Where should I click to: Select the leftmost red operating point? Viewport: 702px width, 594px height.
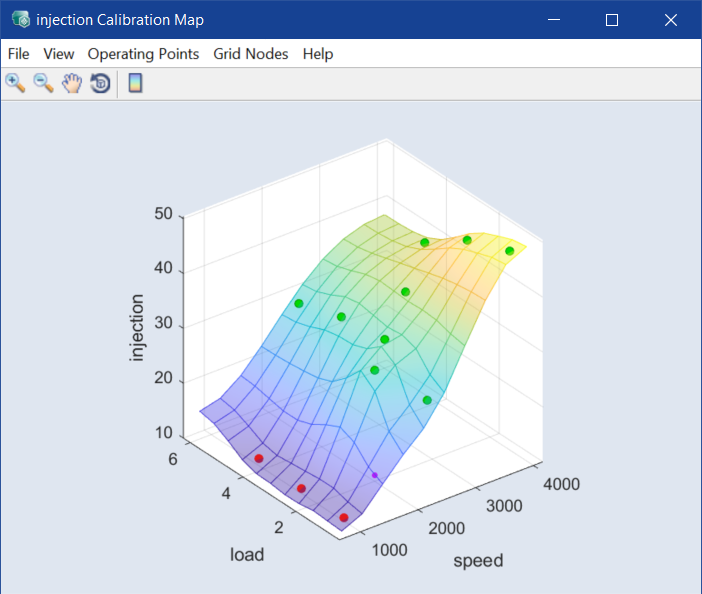tap(259, 458)
